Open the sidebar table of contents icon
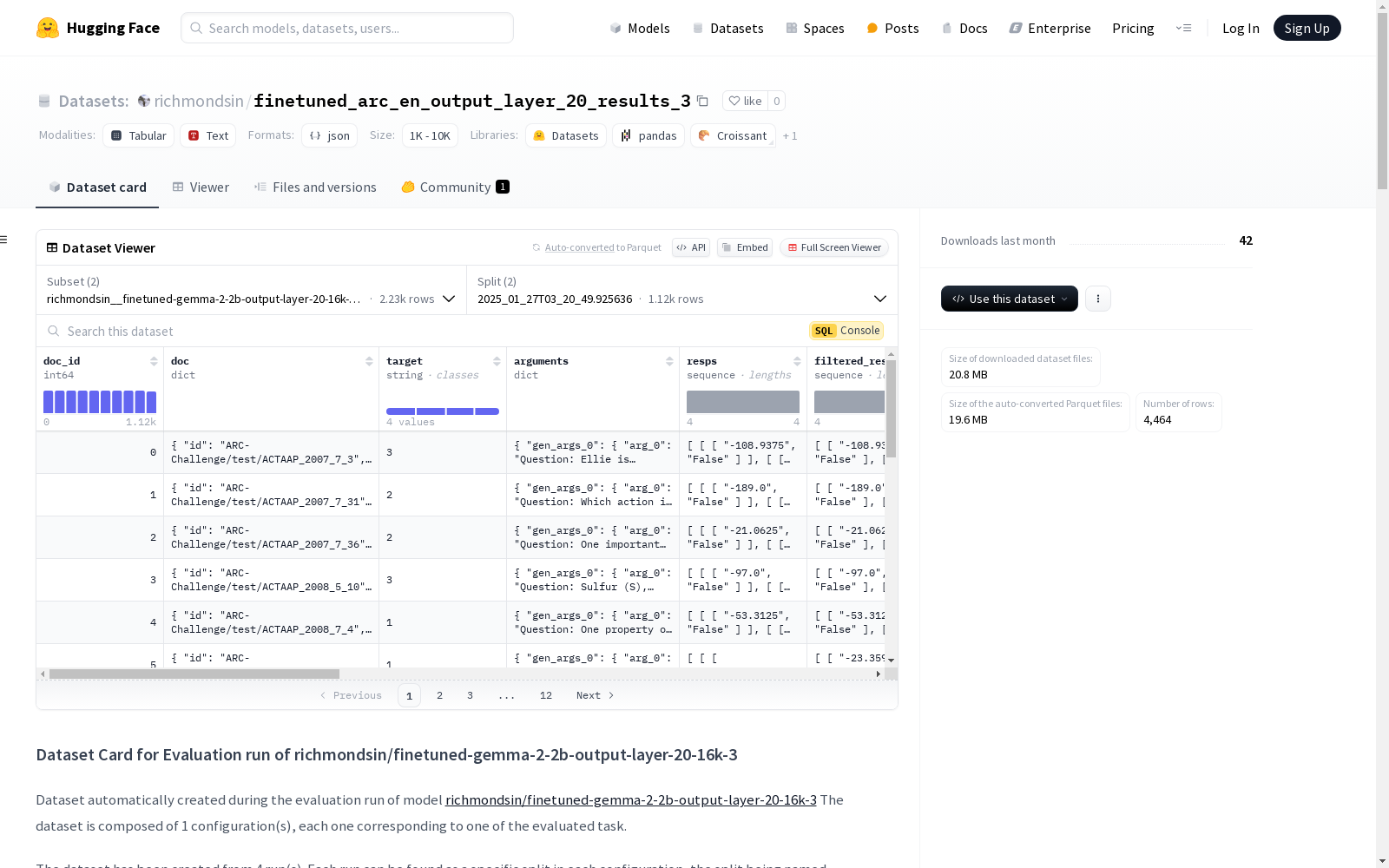The image size is (1389, 868). pos(4,240)
